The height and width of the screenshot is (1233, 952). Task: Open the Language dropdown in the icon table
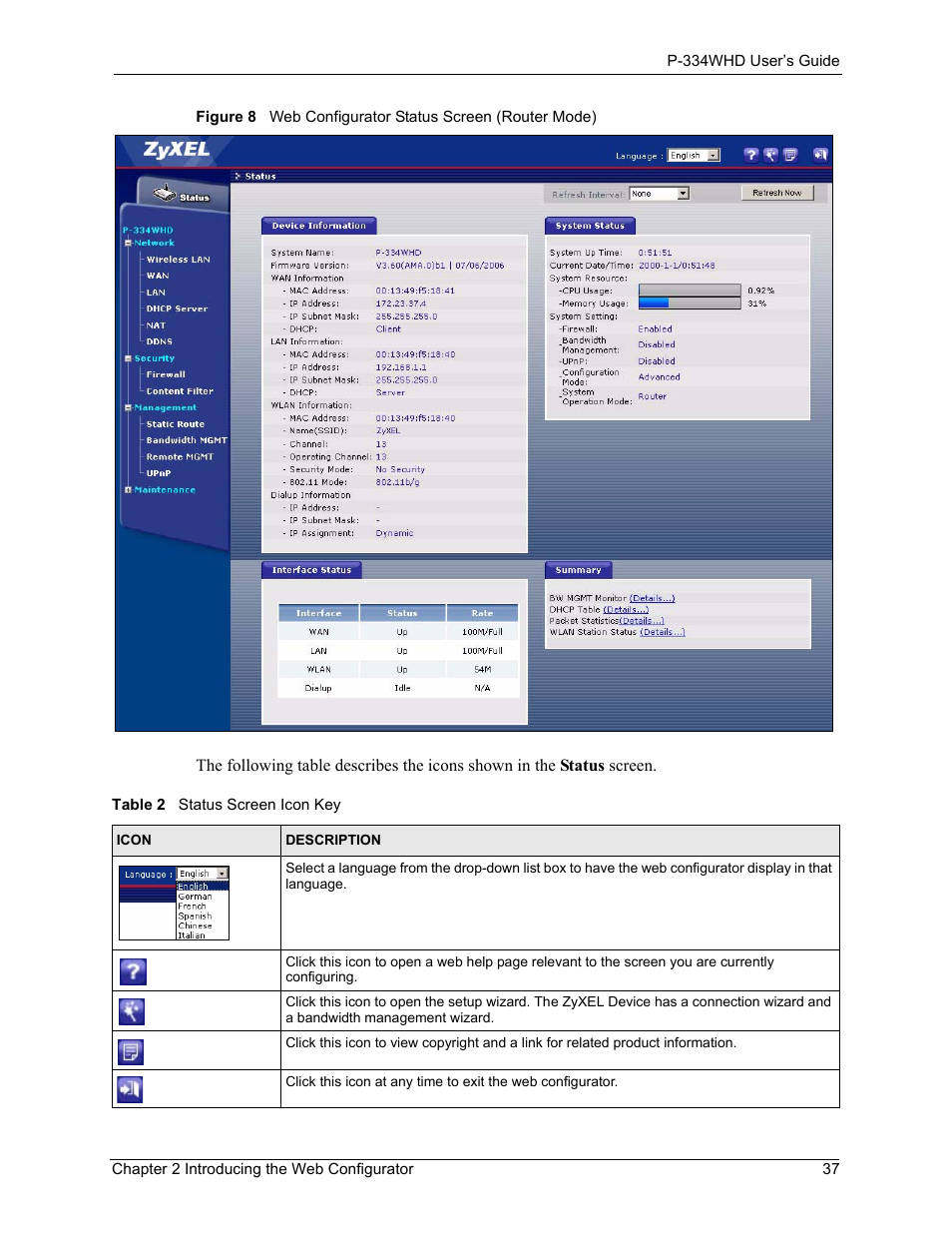click(203, 874)
